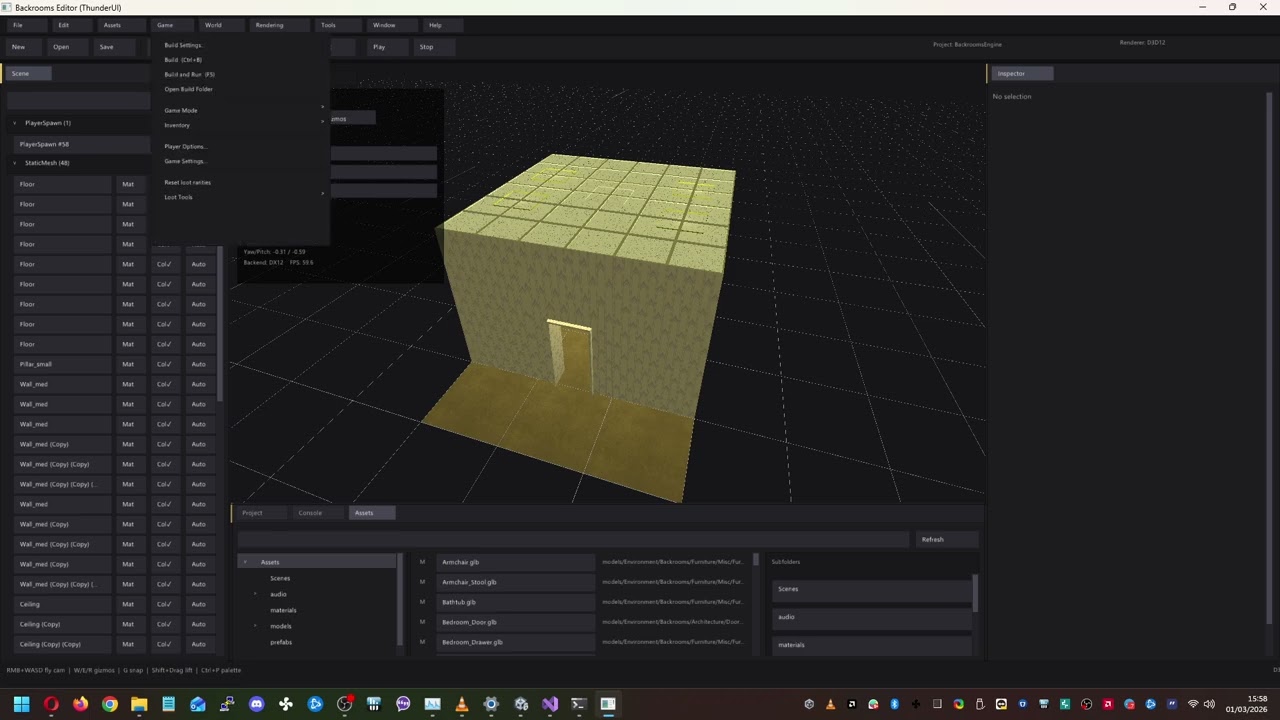The width and height of the screenshot is (1280, 720).
Task: Toggle Col checkbox for Ceiling (Copy) (Copy)
Action: click(x=164, y=644)
